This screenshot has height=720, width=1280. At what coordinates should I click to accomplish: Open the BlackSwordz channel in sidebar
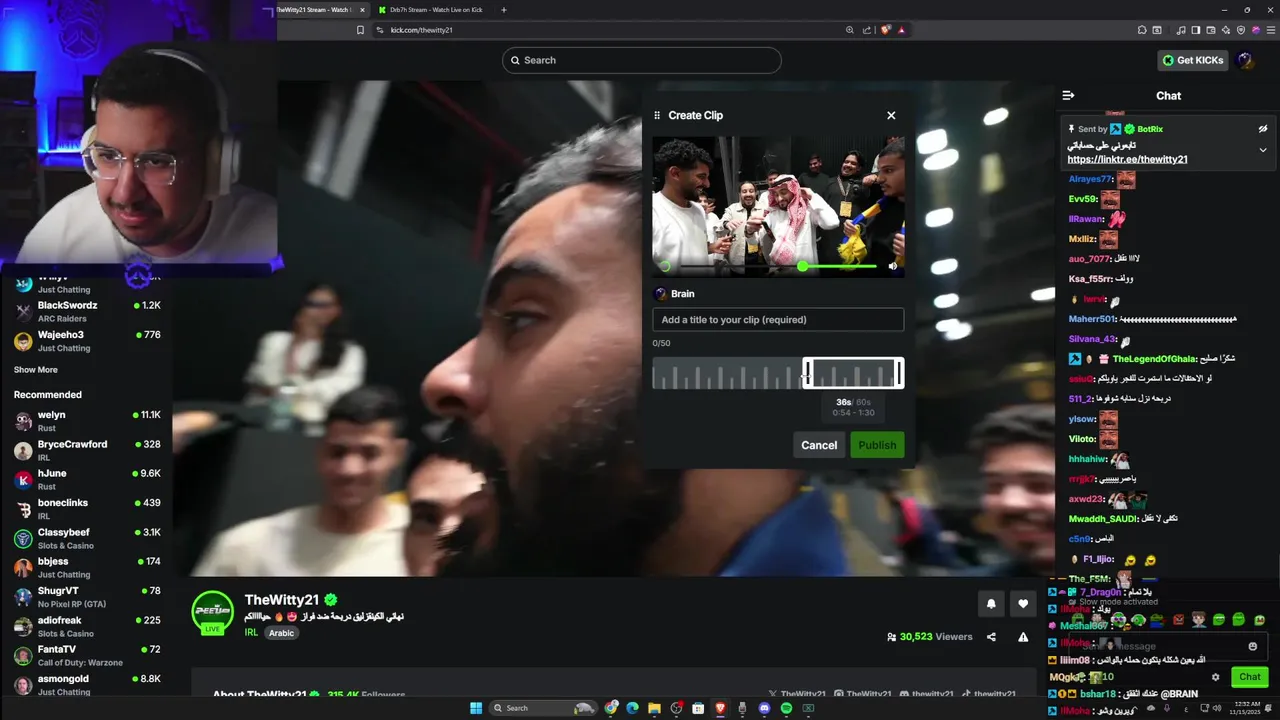[87, 311]
